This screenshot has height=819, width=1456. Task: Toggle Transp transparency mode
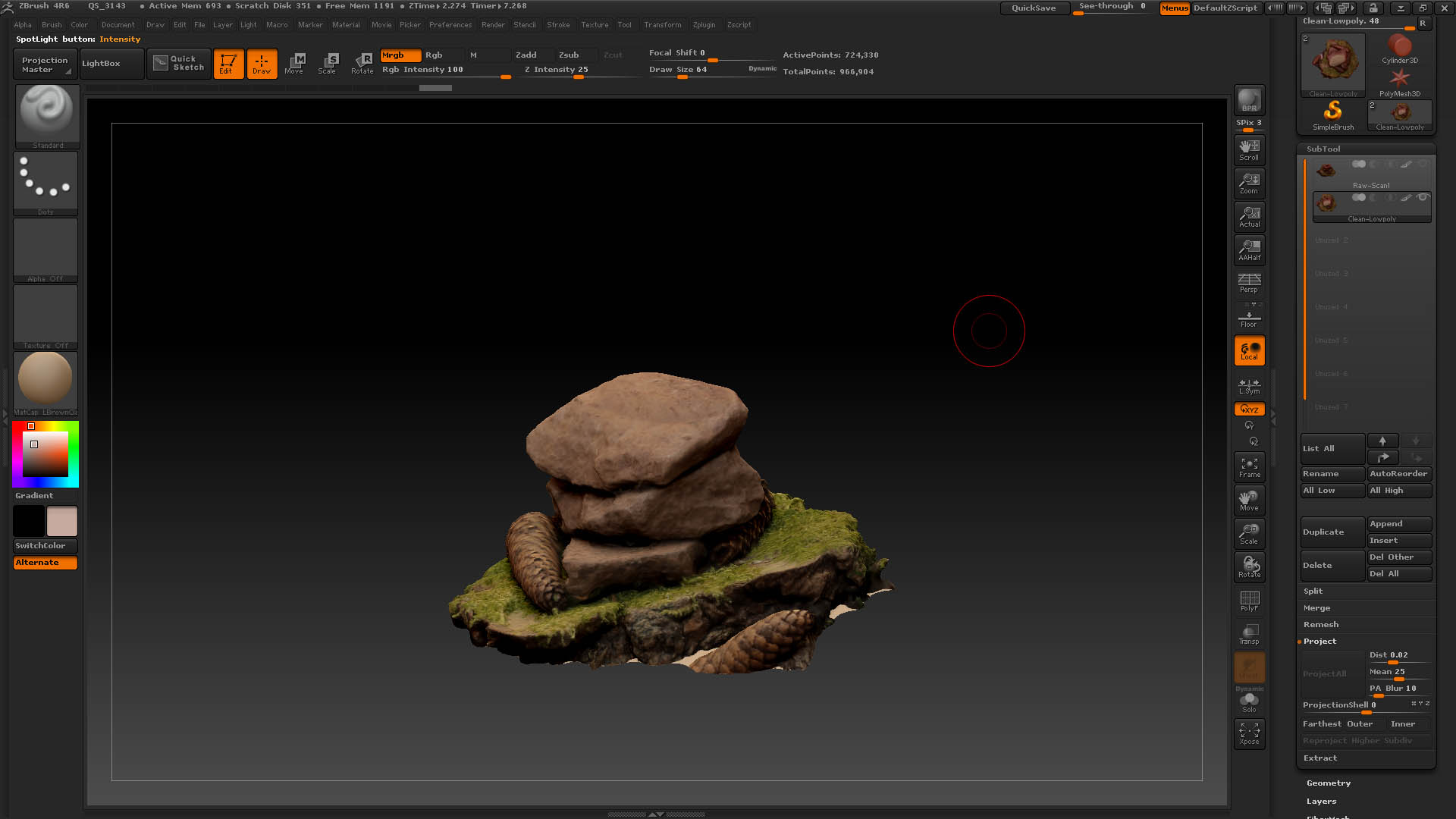(x=1249, y=634)
